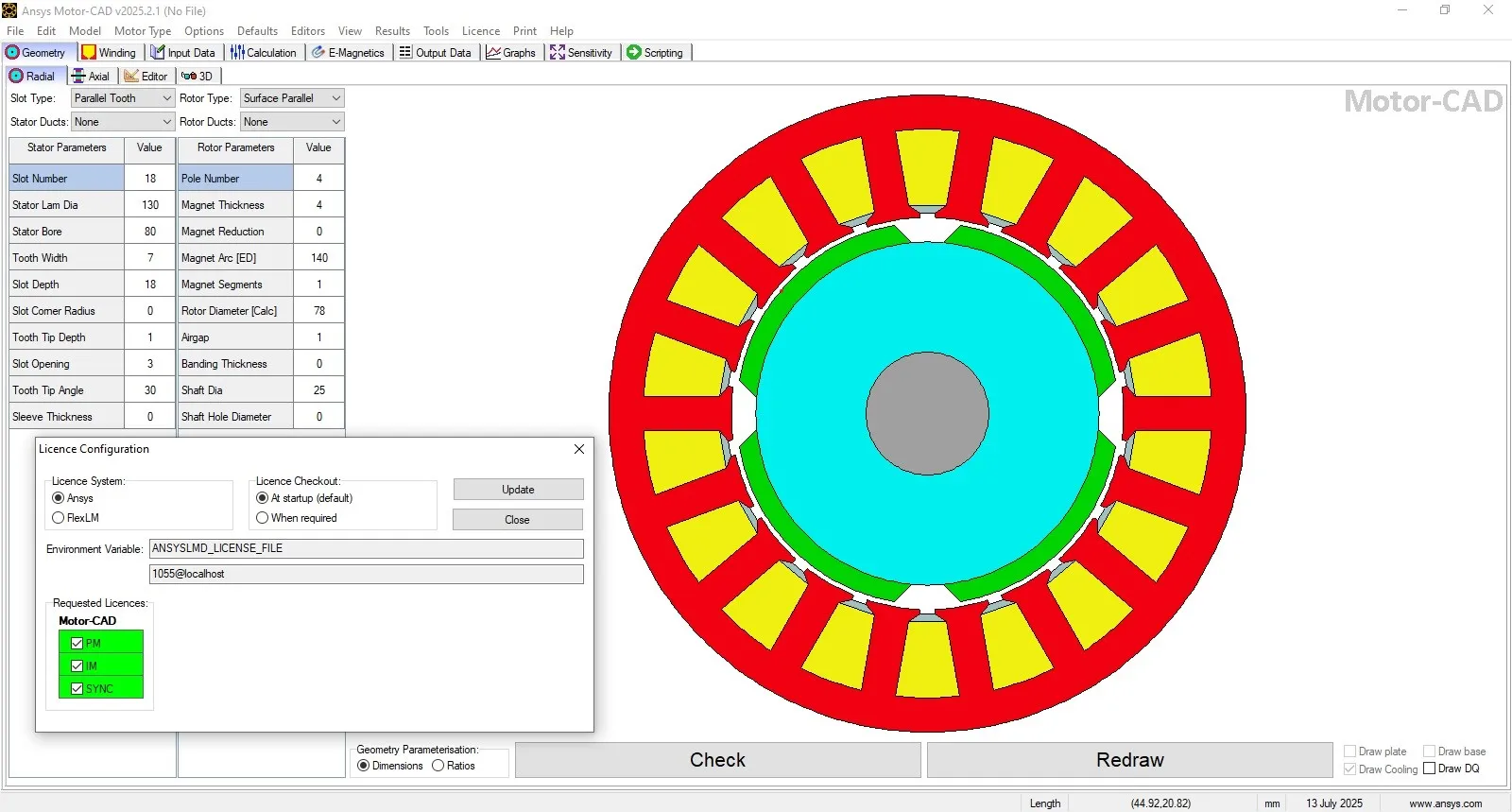Select Ansys licence system
Viewport: 1512px width, 812px height.
[x=59, y=498]
